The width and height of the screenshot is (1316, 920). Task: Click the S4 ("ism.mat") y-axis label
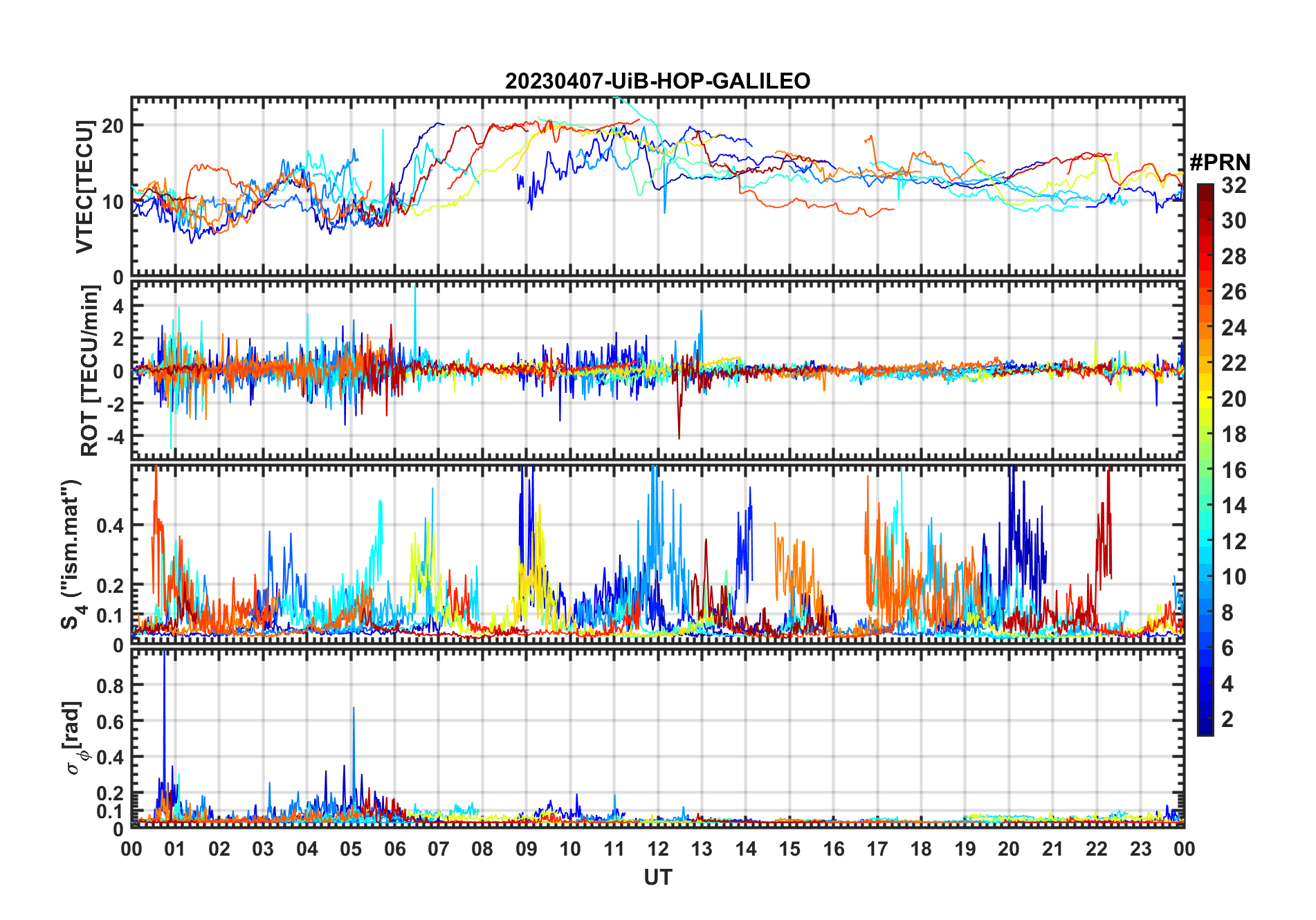[73, 554]
